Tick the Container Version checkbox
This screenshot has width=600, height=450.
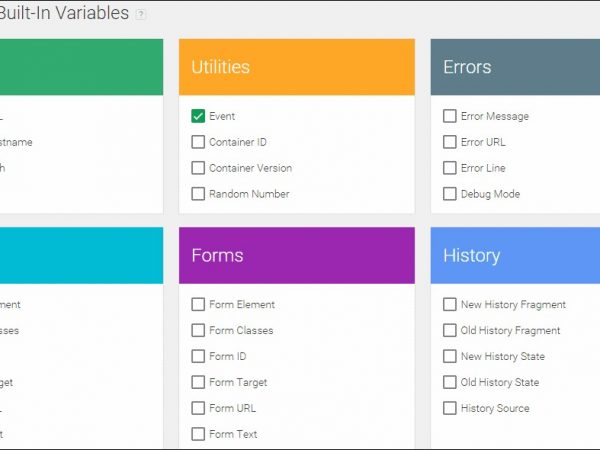point(198,168)
